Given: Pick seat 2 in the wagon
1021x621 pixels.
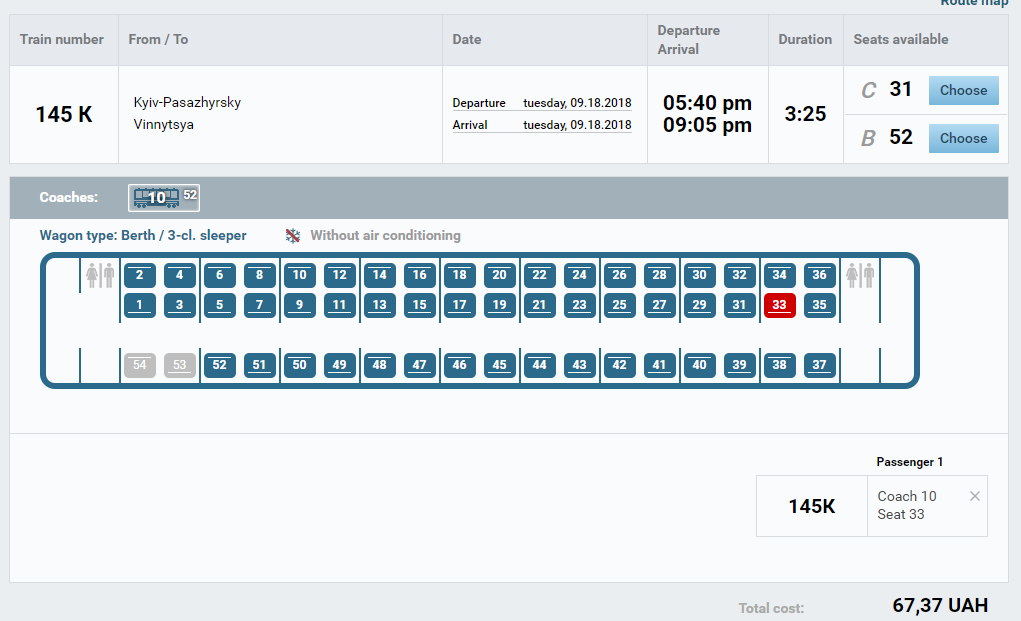Looking at the screenshot, I should 139,275.
